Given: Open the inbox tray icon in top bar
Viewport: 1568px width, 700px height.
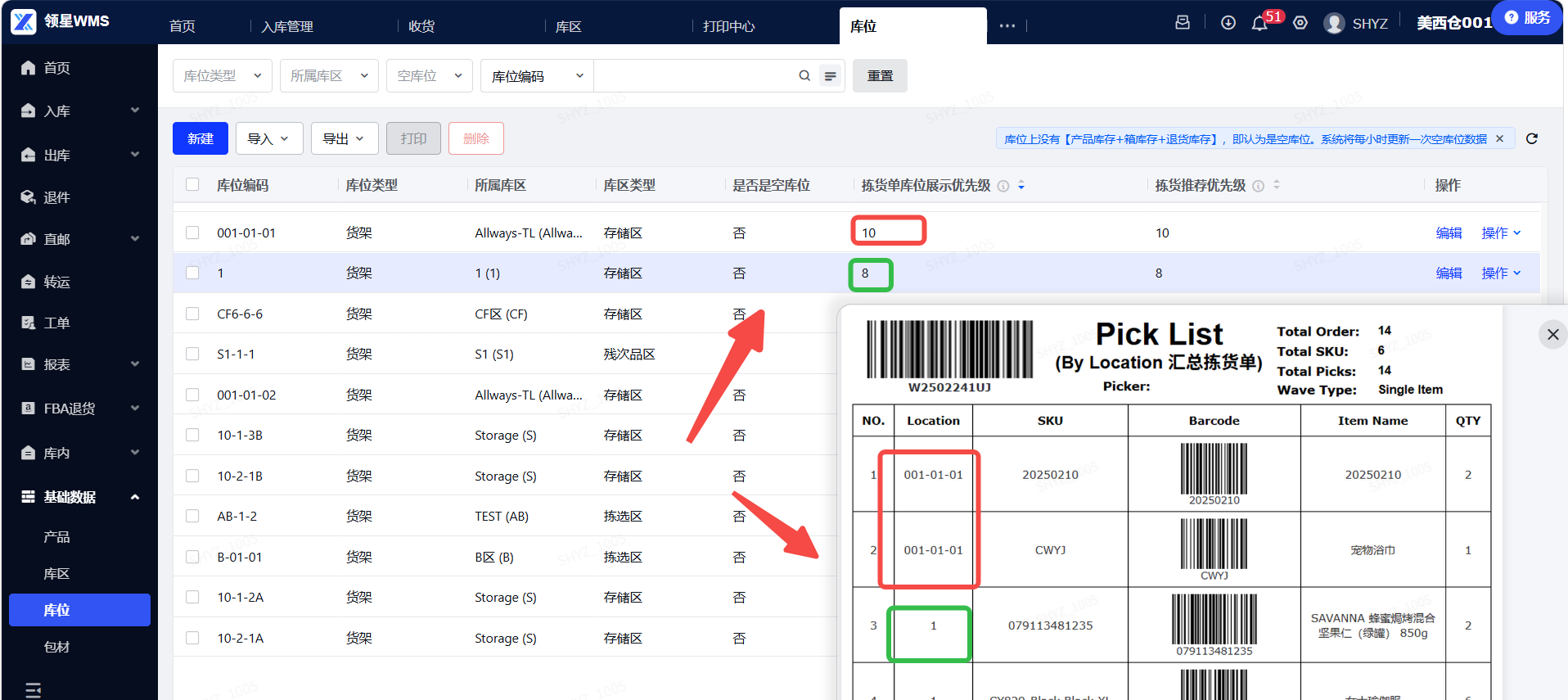Looking at the screenshot, I should point(1183,23).
